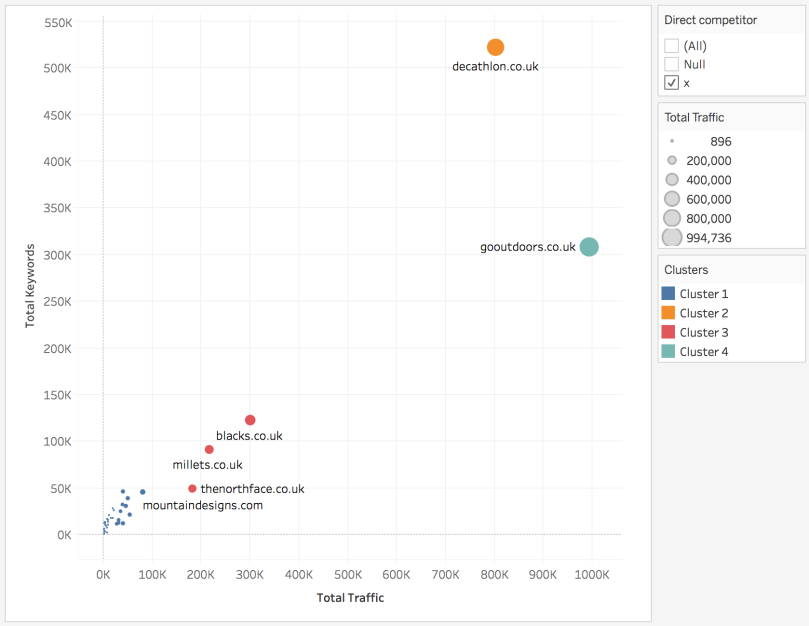Click the thenorthface.co.uk label
The image size is (809, 626).
[252, 489]
